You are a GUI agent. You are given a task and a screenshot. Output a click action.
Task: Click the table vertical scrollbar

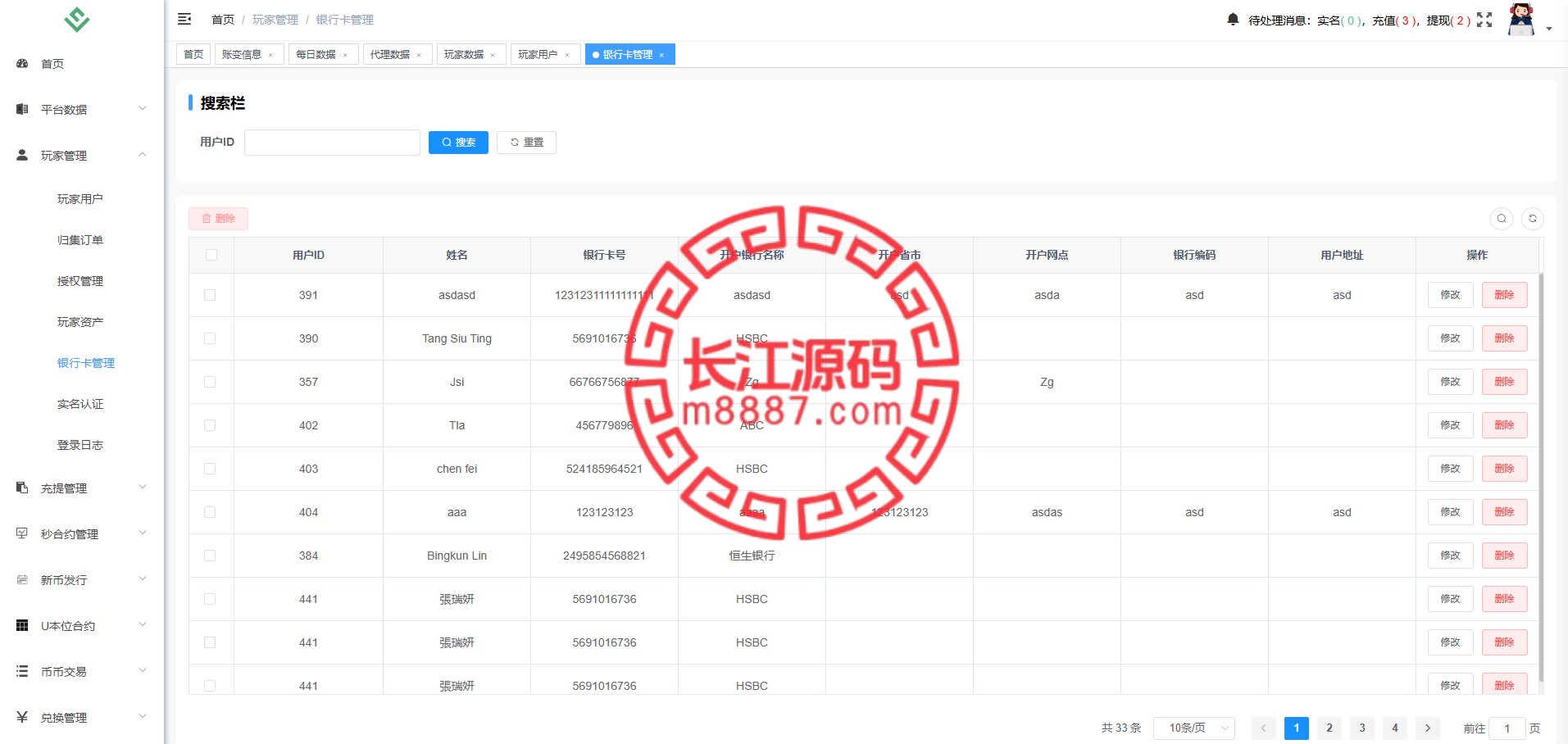point(1542,477)
